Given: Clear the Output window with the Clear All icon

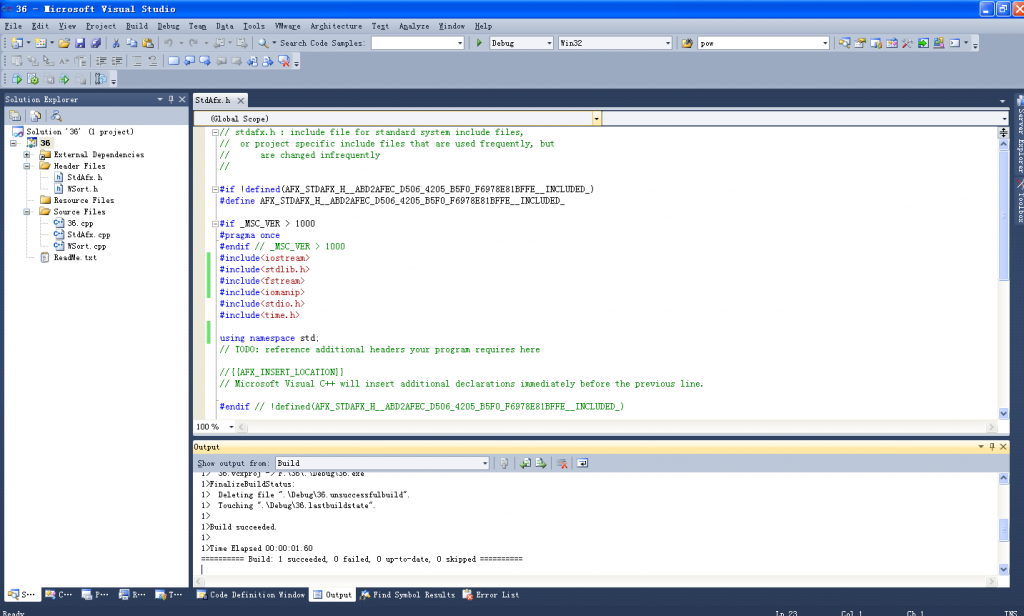Looking at the screenshot, I should click(x=562, y=463).
